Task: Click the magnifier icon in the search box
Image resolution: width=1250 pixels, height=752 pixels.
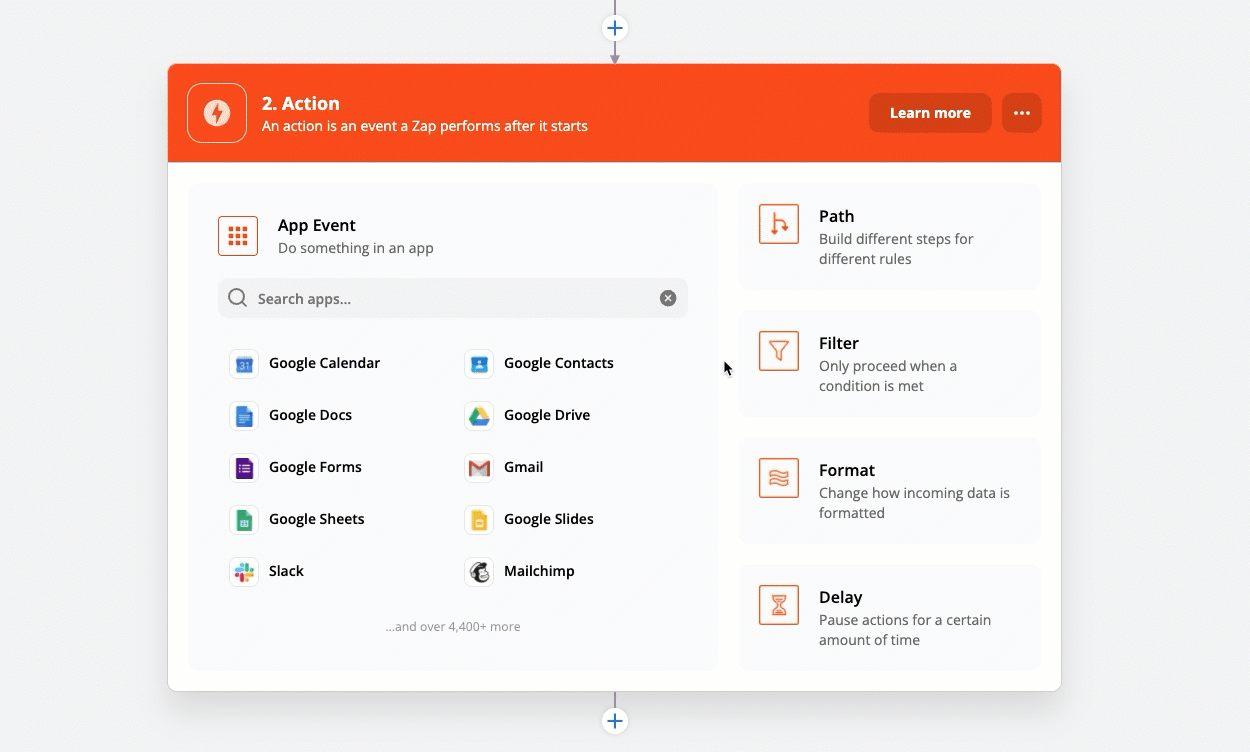Action: [x=237, y=298]
